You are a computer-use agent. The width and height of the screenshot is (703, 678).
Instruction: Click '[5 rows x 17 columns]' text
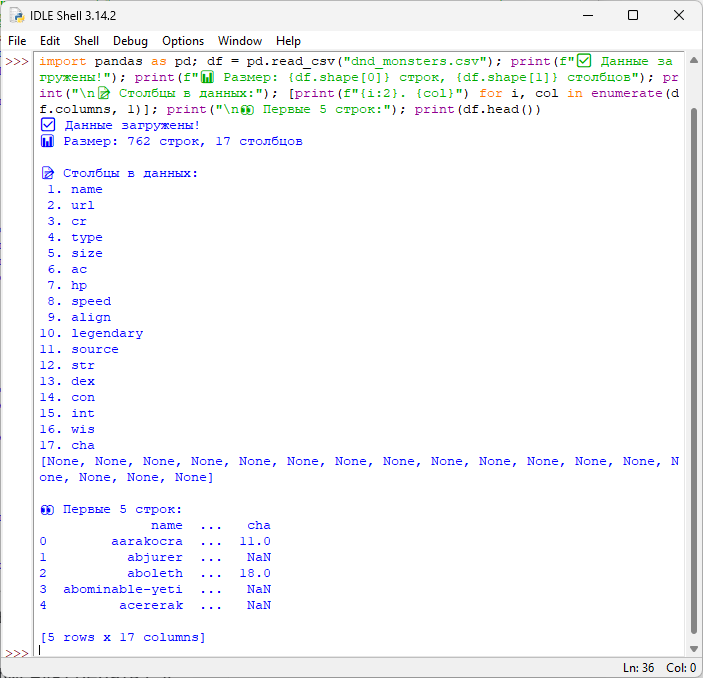click(123, 637)
